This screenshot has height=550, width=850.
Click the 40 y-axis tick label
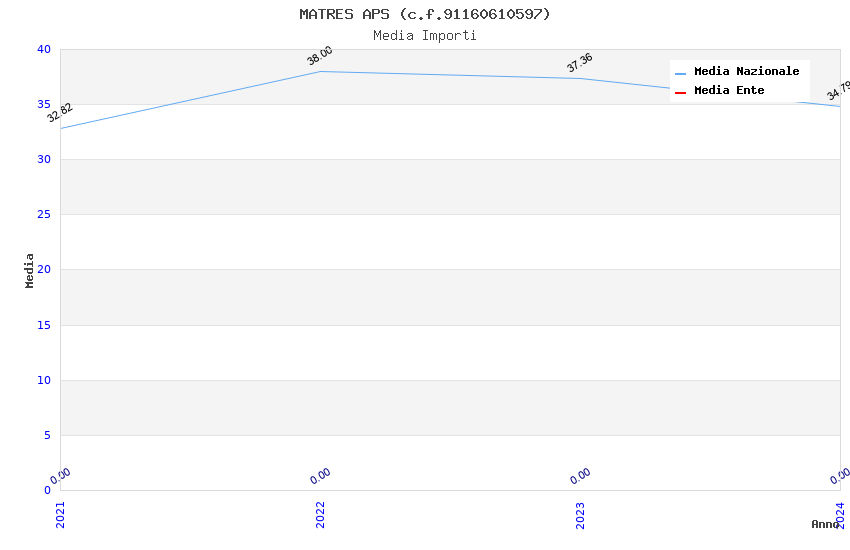(x=44, y=49)
